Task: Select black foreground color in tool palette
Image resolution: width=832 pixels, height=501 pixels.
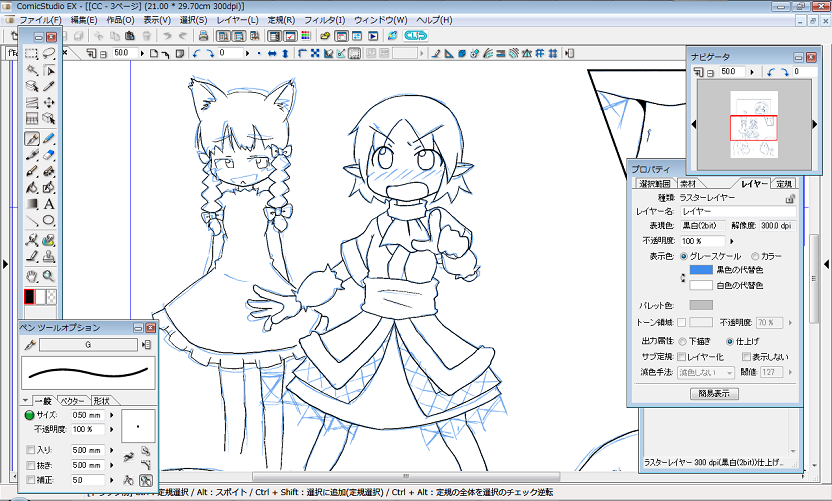Action: click(x=29, y=297)
